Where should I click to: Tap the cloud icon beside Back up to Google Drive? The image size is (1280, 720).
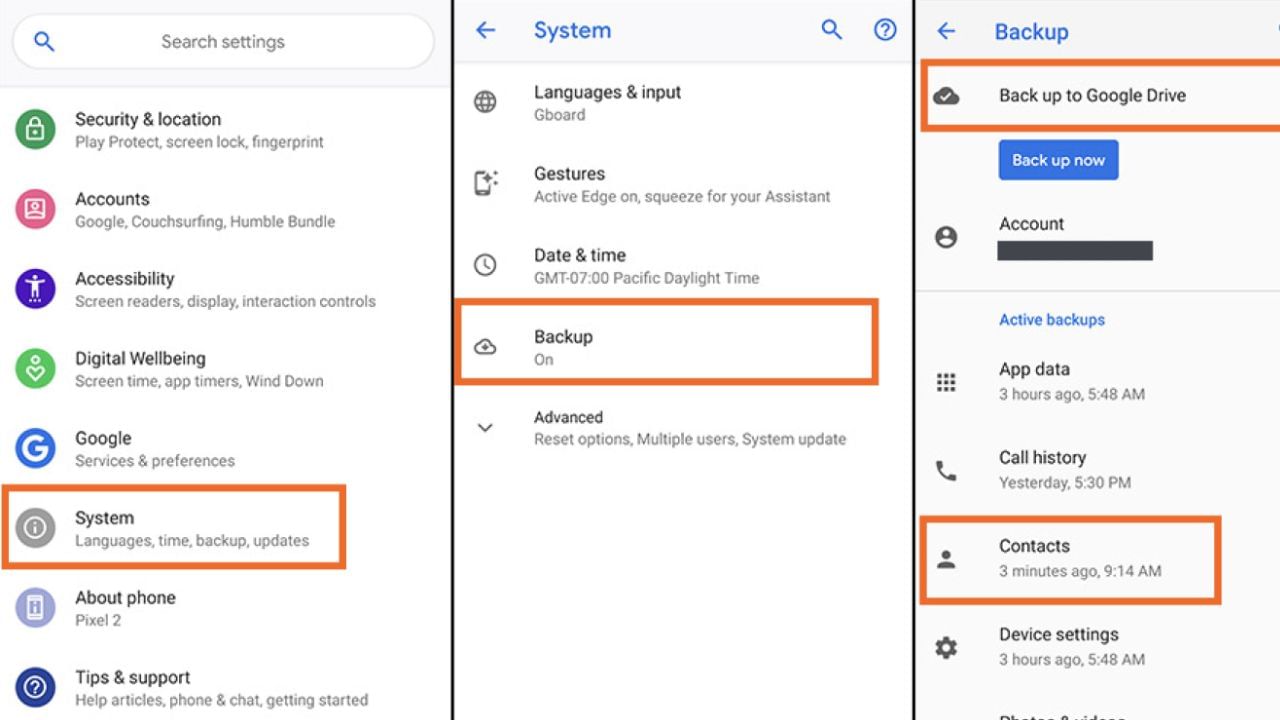click(x=946, y=96)
